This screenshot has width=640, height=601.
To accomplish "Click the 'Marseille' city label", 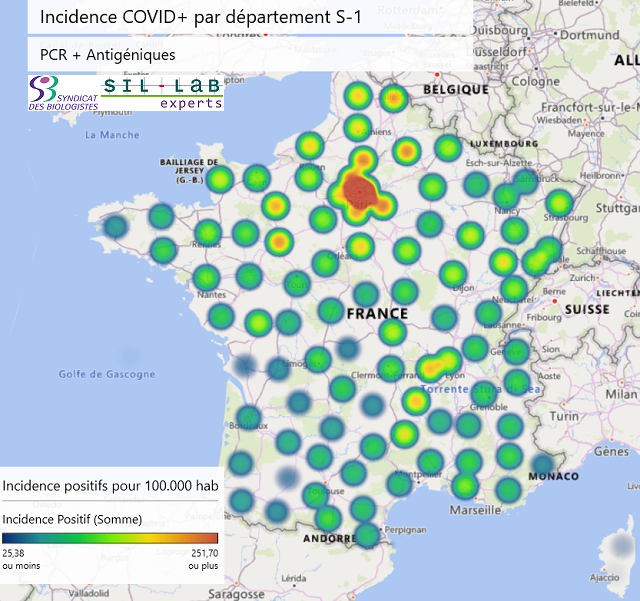I will click(x=476, y=510).
